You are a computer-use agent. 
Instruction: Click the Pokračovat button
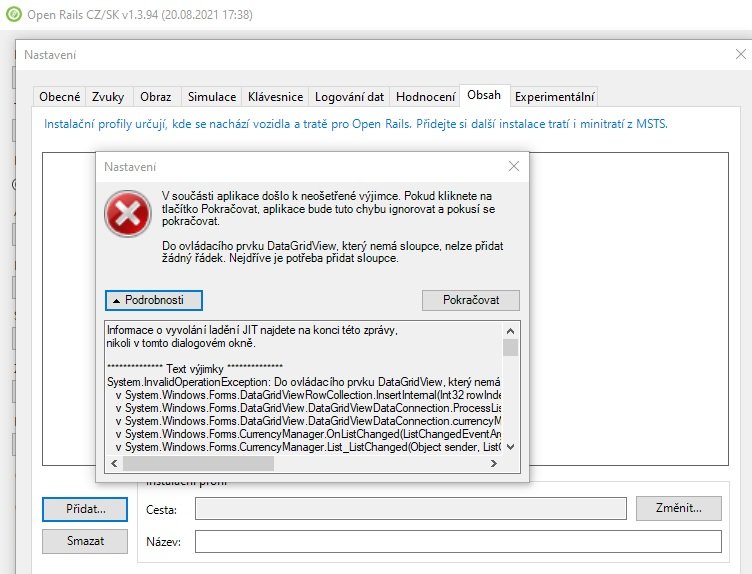[470, 300]
